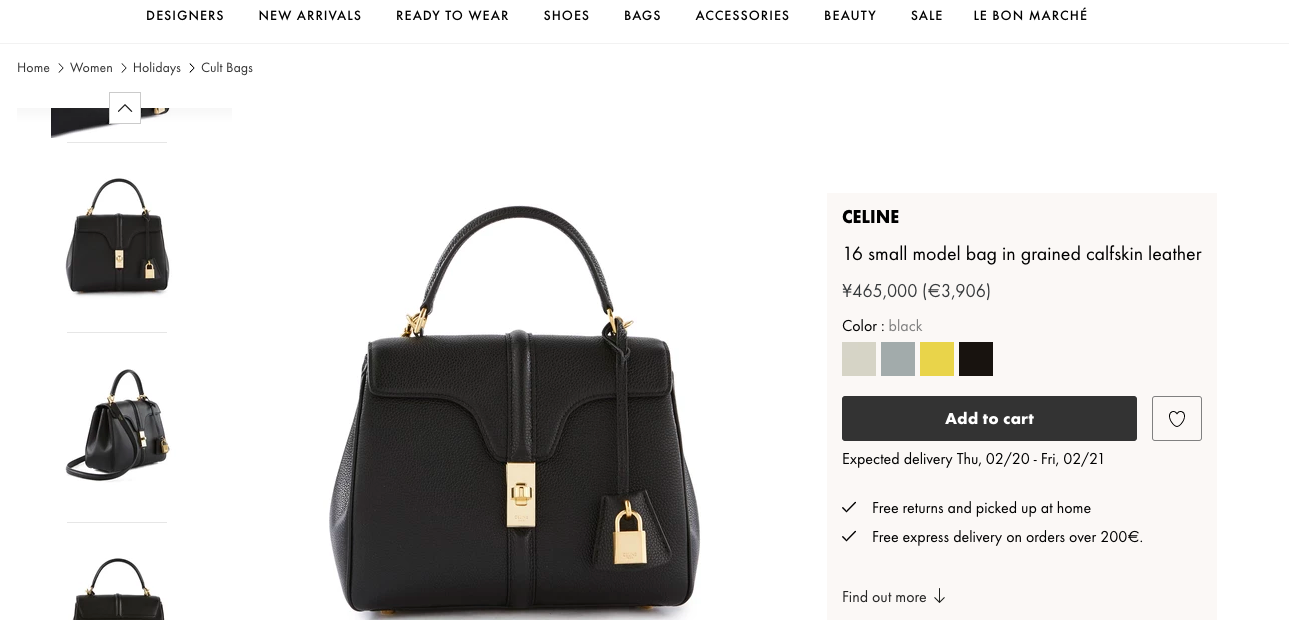The image size is (1289, 620).
Task: Choose the black color option
Action: 976,359
